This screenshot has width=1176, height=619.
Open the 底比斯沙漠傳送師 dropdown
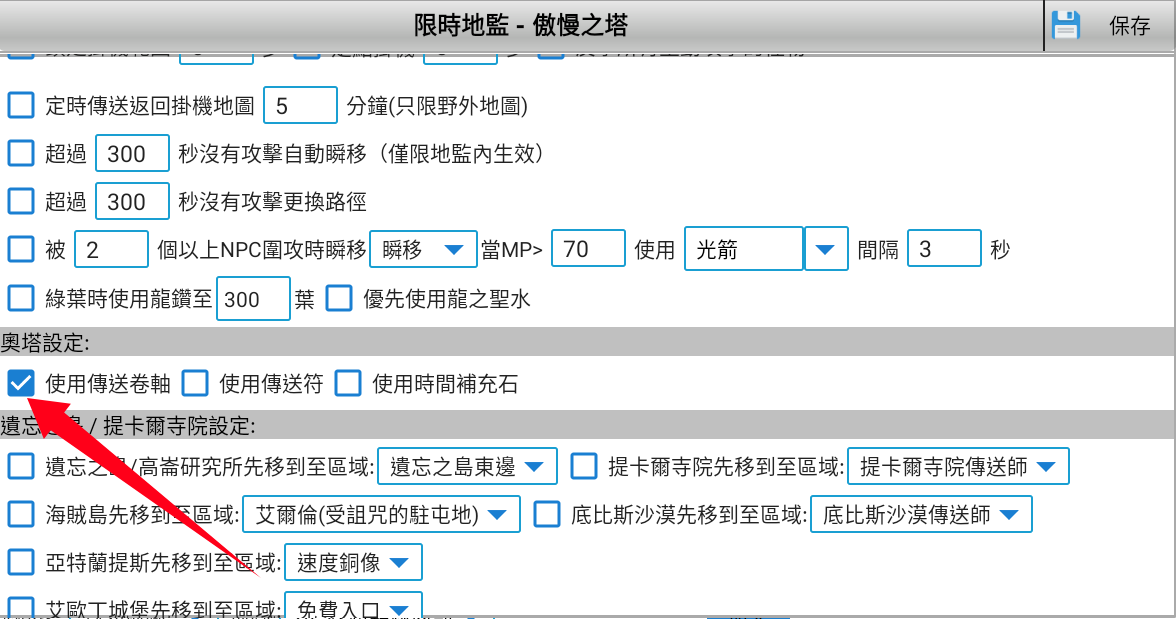point(920,515)
